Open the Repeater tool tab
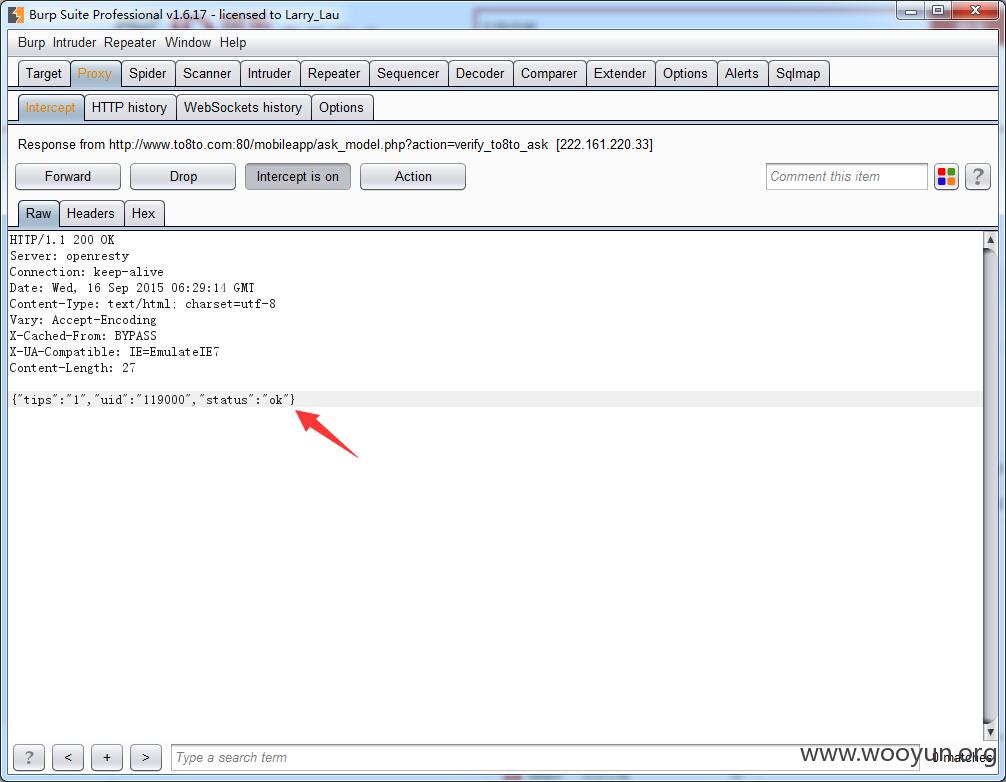Viewport: 1006px width, 782px height. [x=334, y=74]
